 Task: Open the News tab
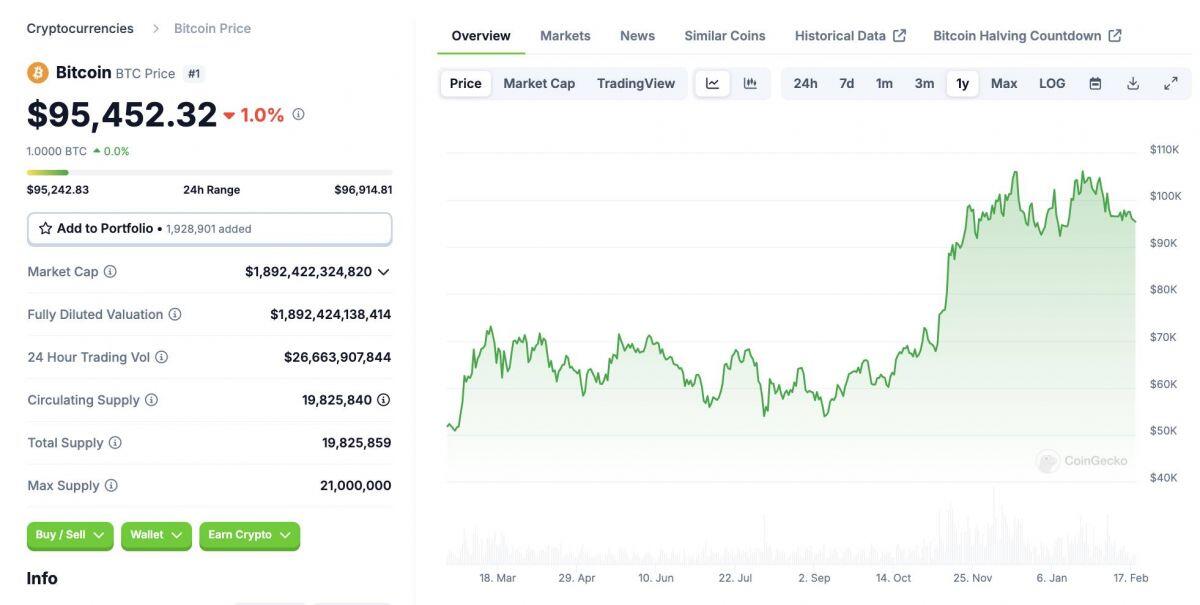[x=637, y=35]
